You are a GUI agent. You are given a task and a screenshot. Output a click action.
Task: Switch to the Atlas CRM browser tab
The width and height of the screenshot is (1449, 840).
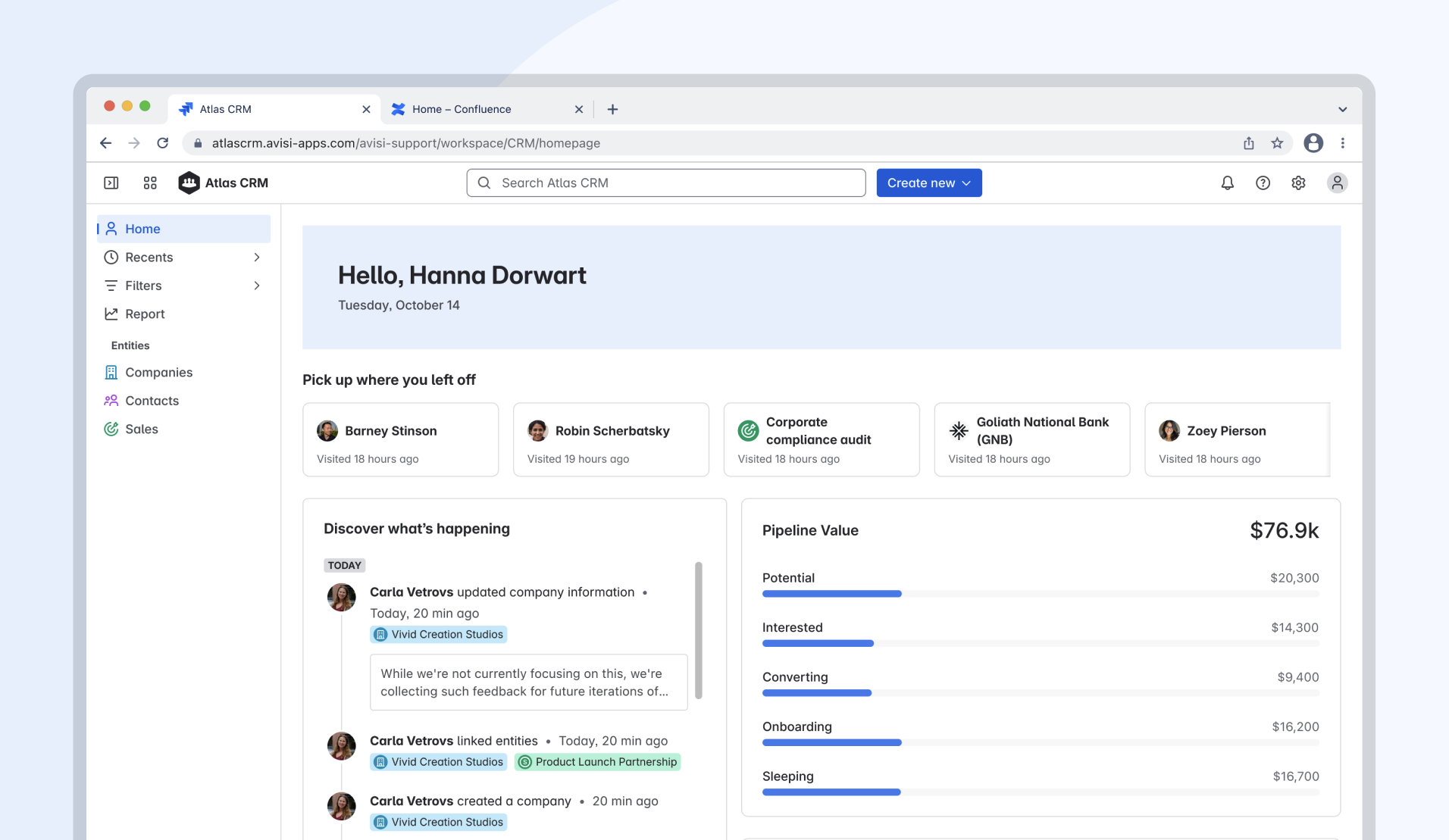tap(274, 109)
